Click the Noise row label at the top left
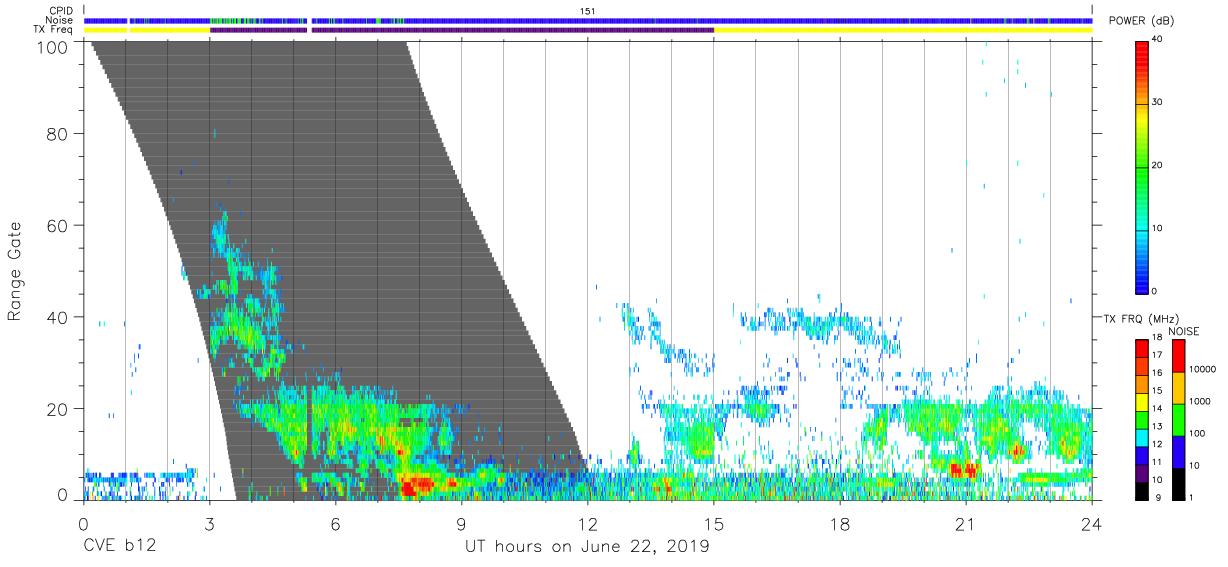 [x=60, y=20]
